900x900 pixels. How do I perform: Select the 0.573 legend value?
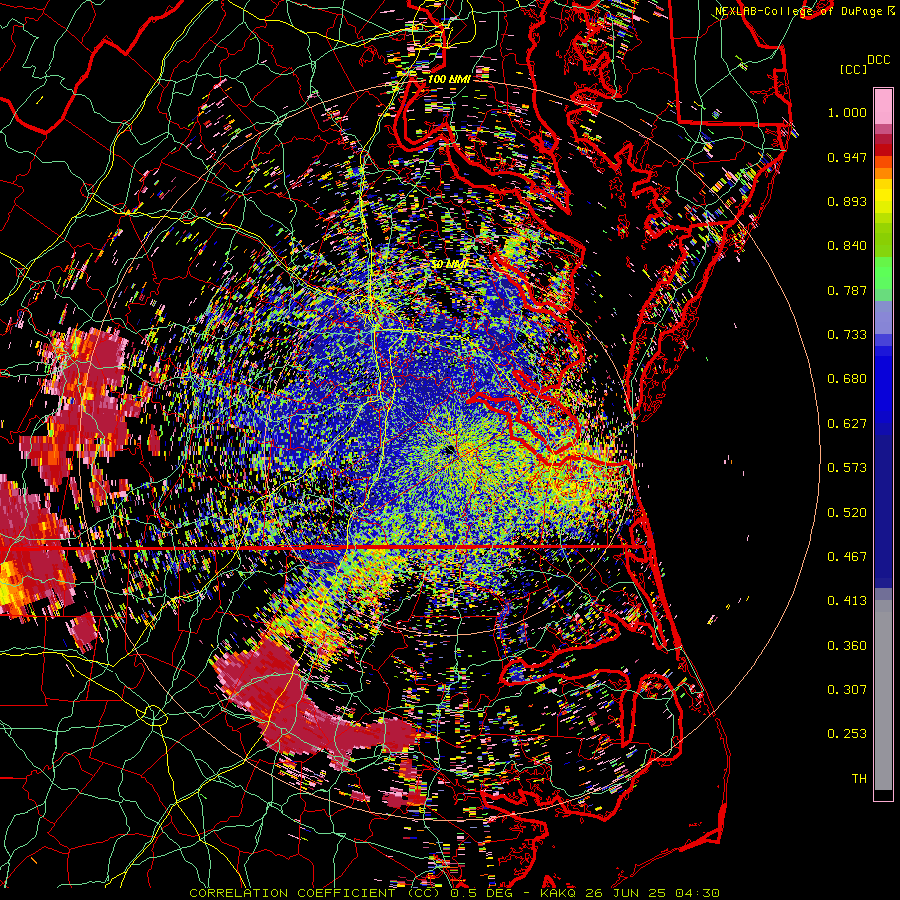[x=847, y=468]
